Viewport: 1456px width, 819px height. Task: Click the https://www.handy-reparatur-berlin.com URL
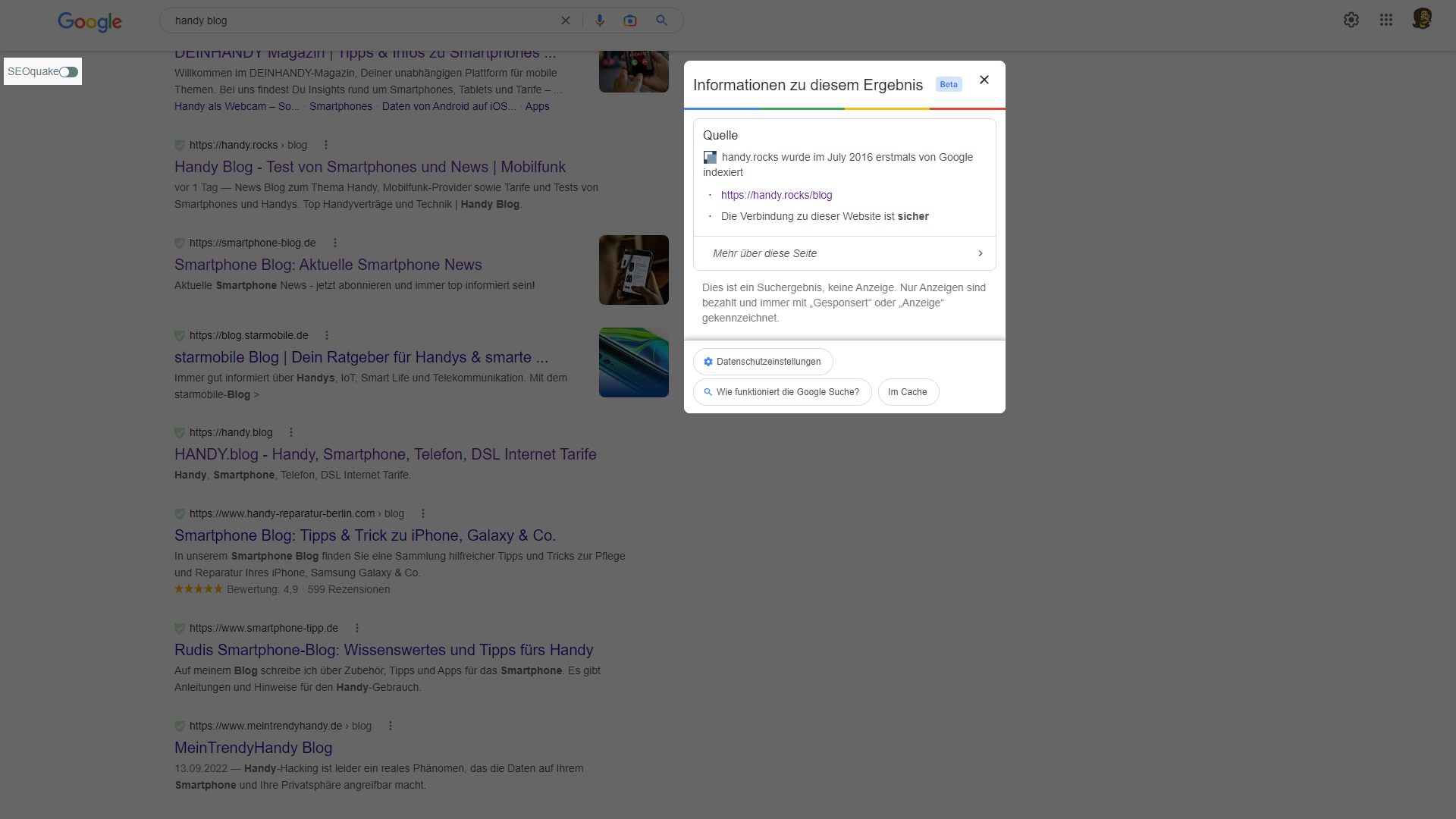pyautogui.click(x=282, y=513)
